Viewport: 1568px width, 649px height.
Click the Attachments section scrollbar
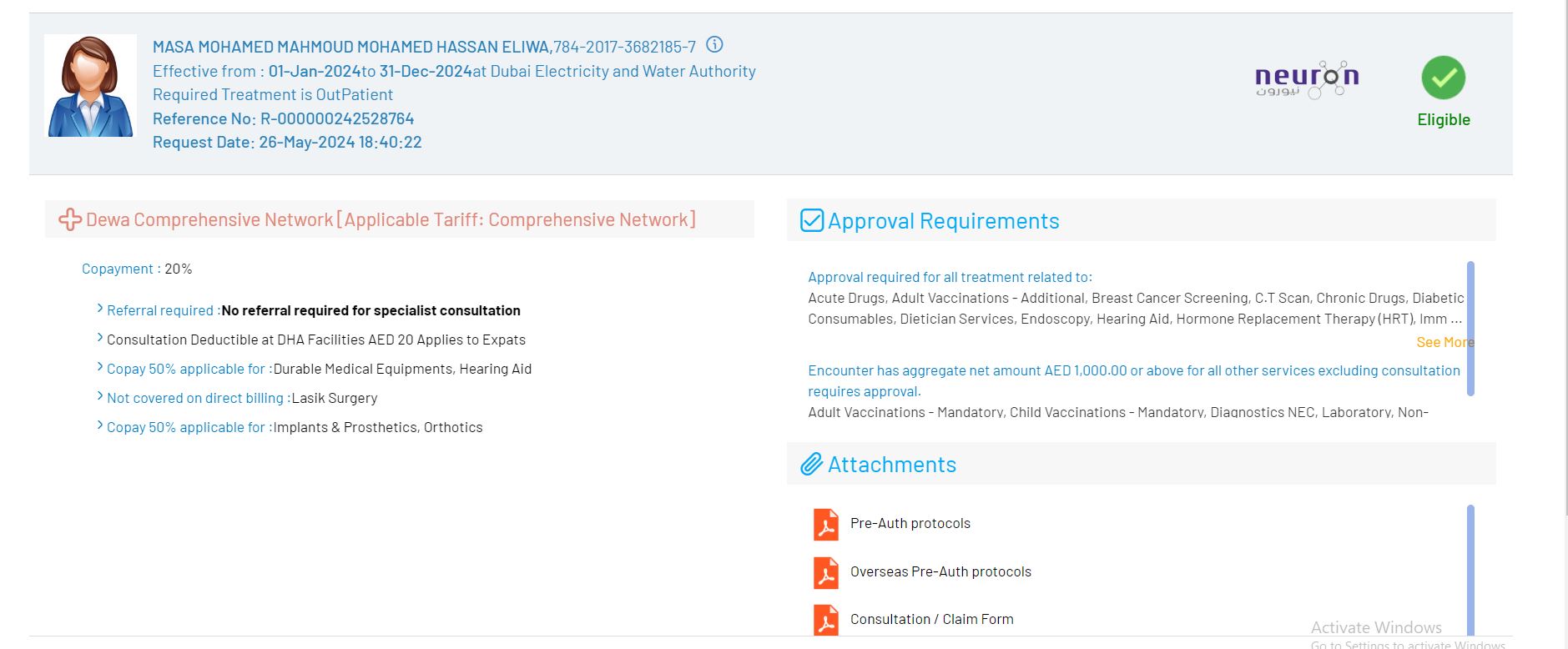tap(1470, 567)
